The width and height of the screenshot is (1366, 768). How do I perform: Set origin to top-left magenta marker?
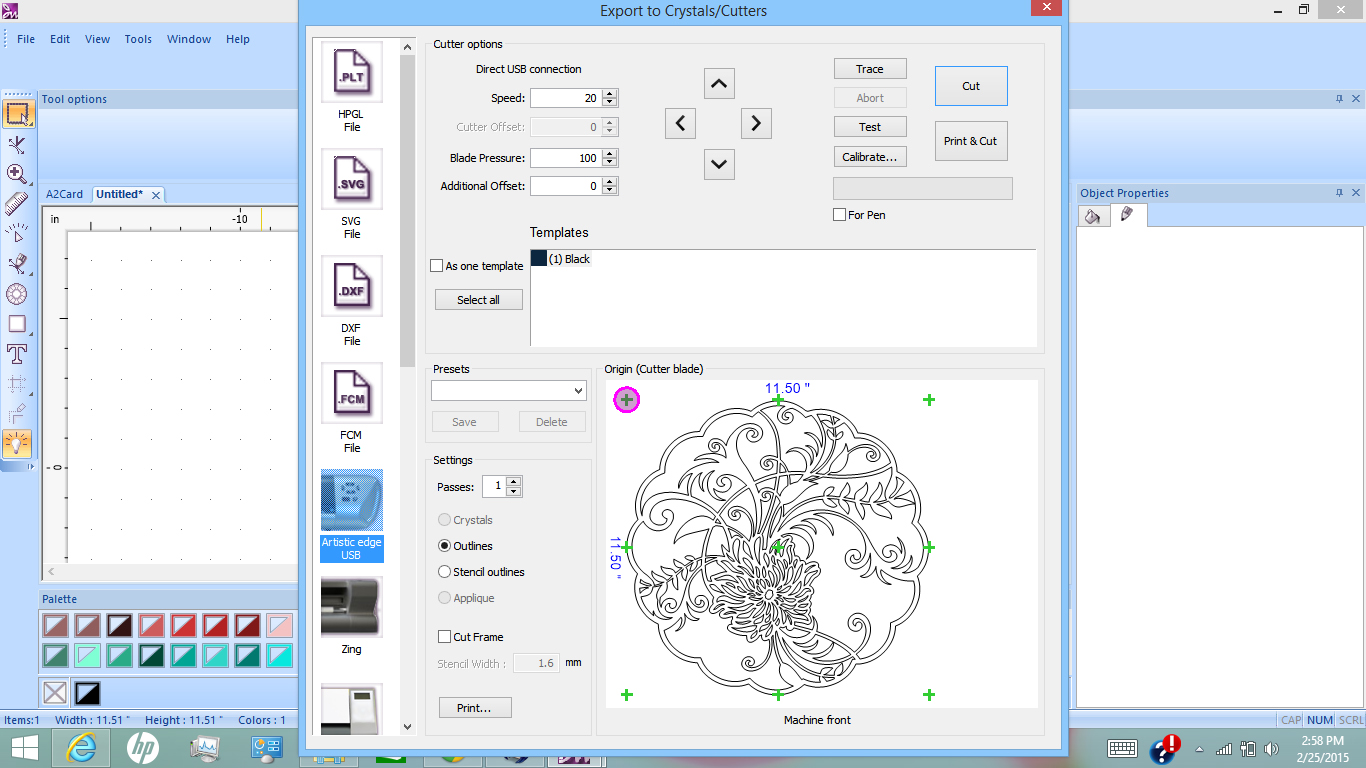click(x=626, y=400)
